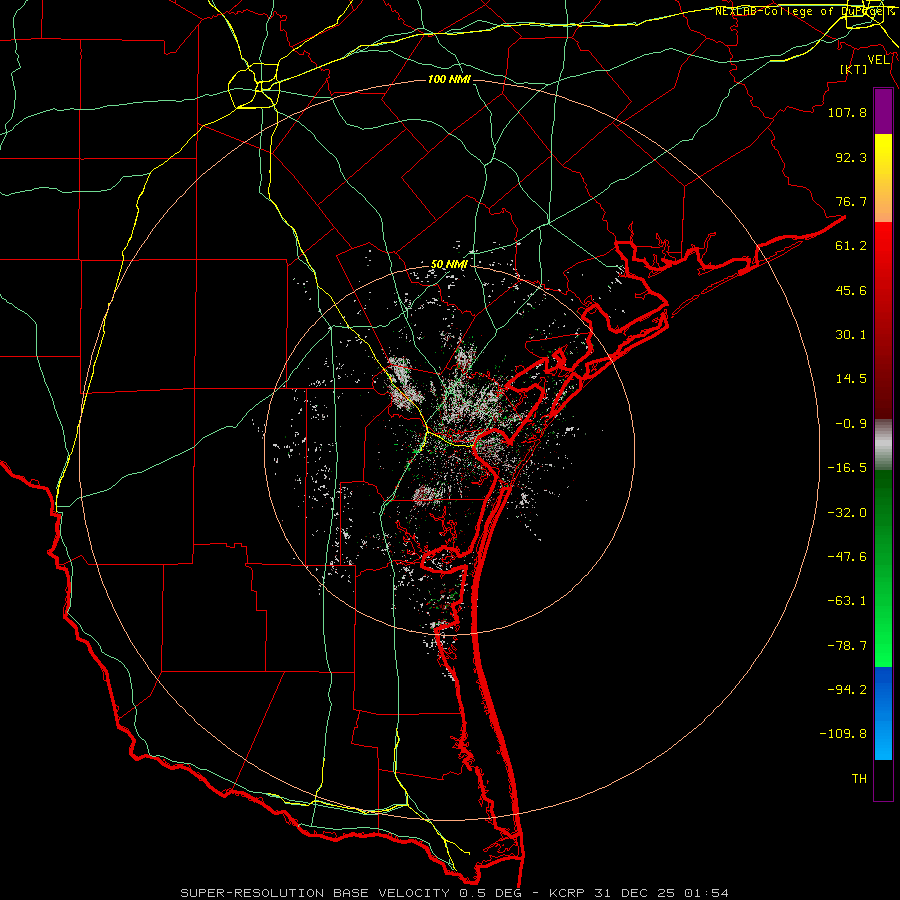Pick the yellow-orange segment of the color bar

(x=883, y=178)
